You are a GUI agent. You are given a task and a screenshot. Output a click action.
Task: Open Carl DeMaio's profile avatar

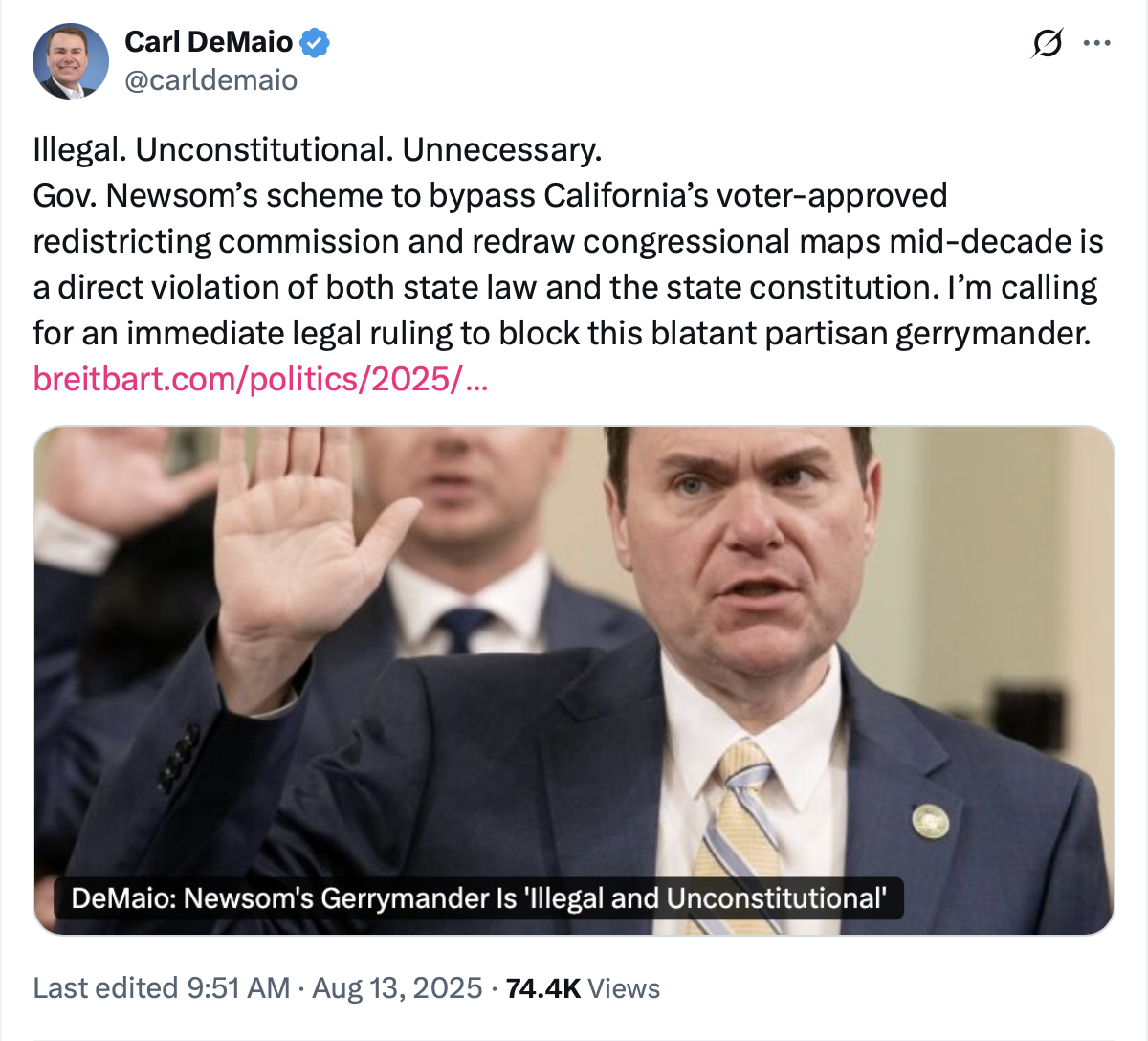(x=71, y=61)
